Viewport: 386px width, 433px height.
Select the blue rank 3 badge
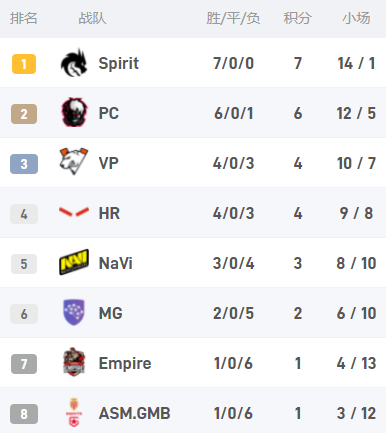click(x=24, y=164)
